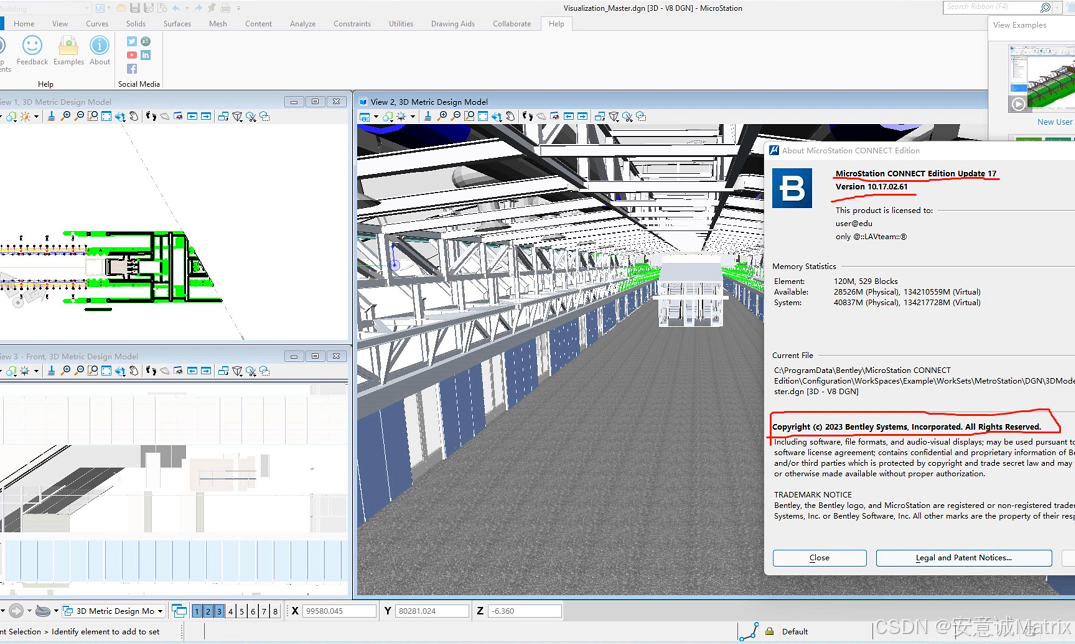The height and width of the screenshot is (644, 1075).
Task: Click Close button in About dialog
Action: [x=819, y=558]
